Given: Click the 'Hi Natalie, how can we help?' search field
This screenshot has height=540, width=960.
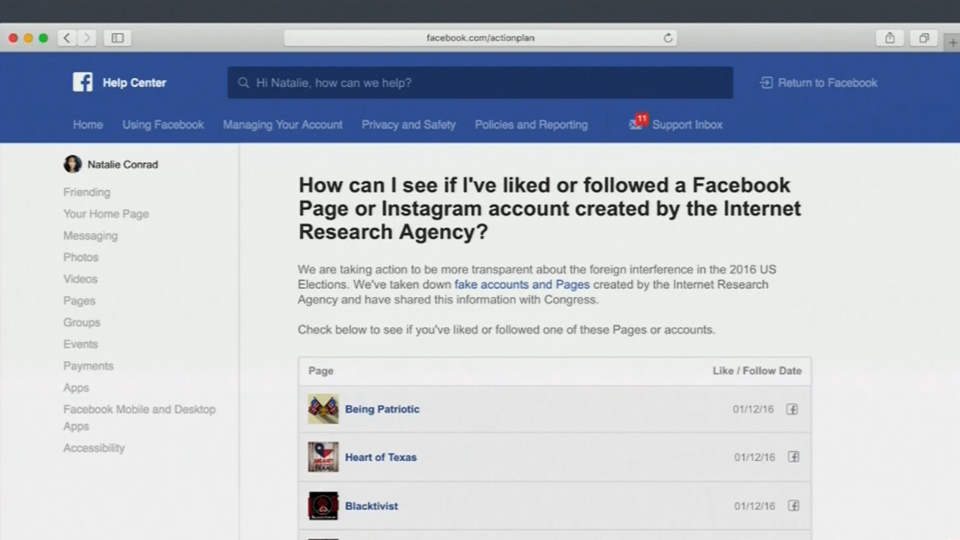Looking at the screenshot, I should click(x=480, y=83).
